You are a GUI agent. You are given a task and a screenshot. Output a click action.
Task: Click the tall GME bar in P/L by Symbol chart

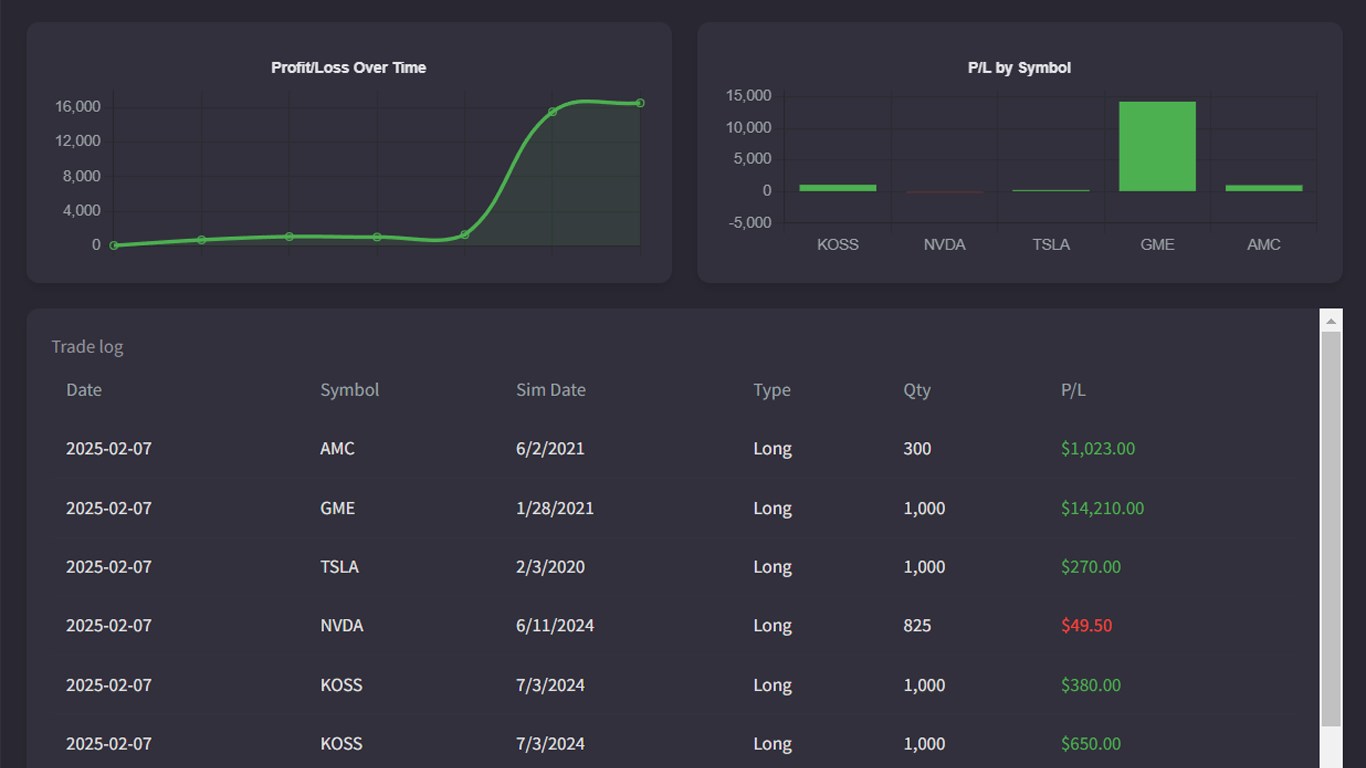tap(1157, 146)
